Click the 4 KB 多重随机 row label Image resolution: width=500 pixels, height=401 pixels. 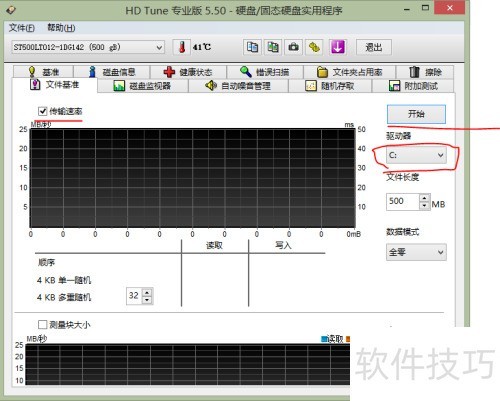(x=64, y=297)
